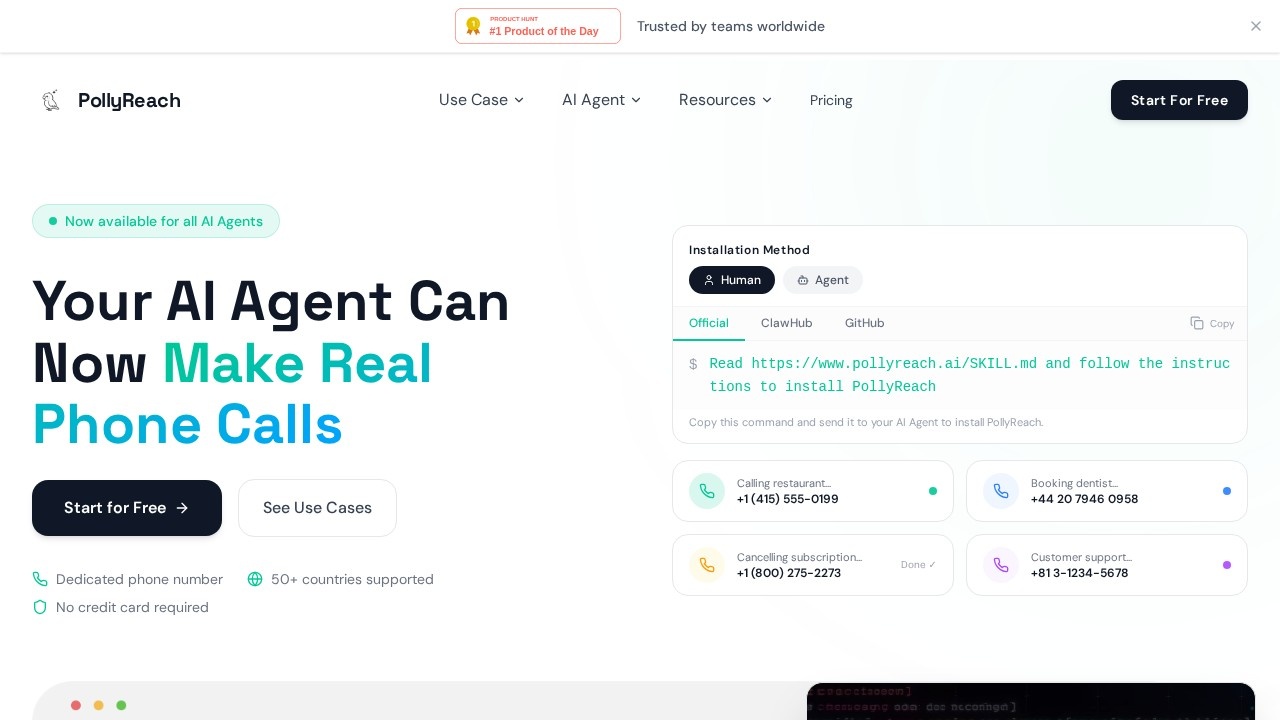The width and height of the screenshot is (1280, 720).
Task: Click the PollyReach brand name
Action: (x=129, y=100)
